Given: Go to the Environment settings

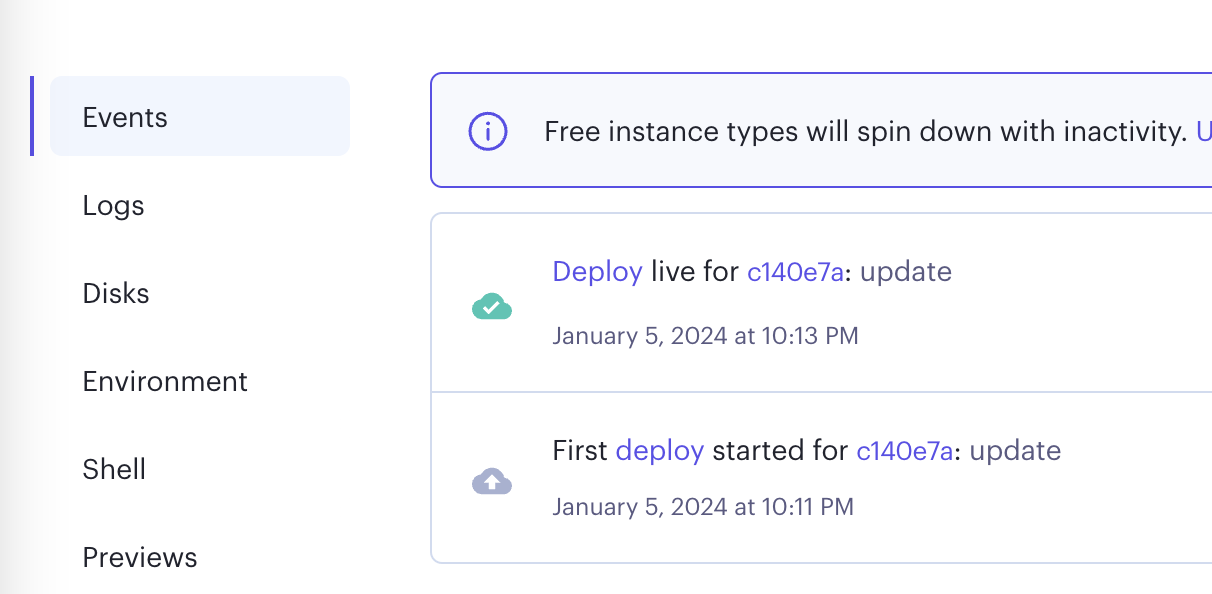Looking at the screenshot, I should (165, 382).
